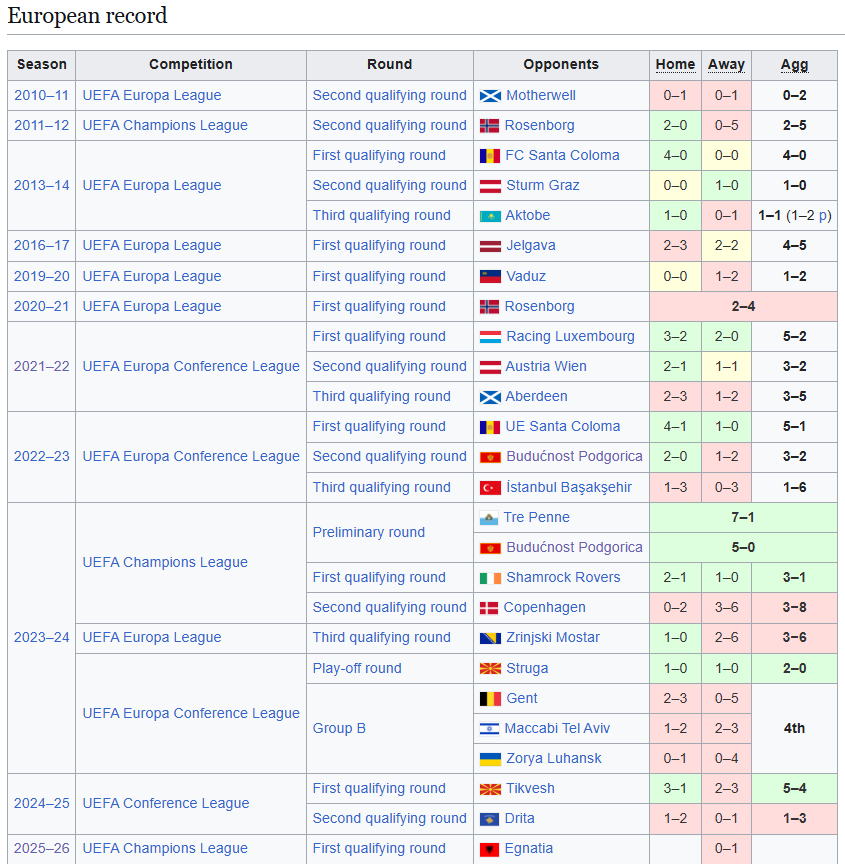Open the Copenhagen club link

click(x=544, y=607)
